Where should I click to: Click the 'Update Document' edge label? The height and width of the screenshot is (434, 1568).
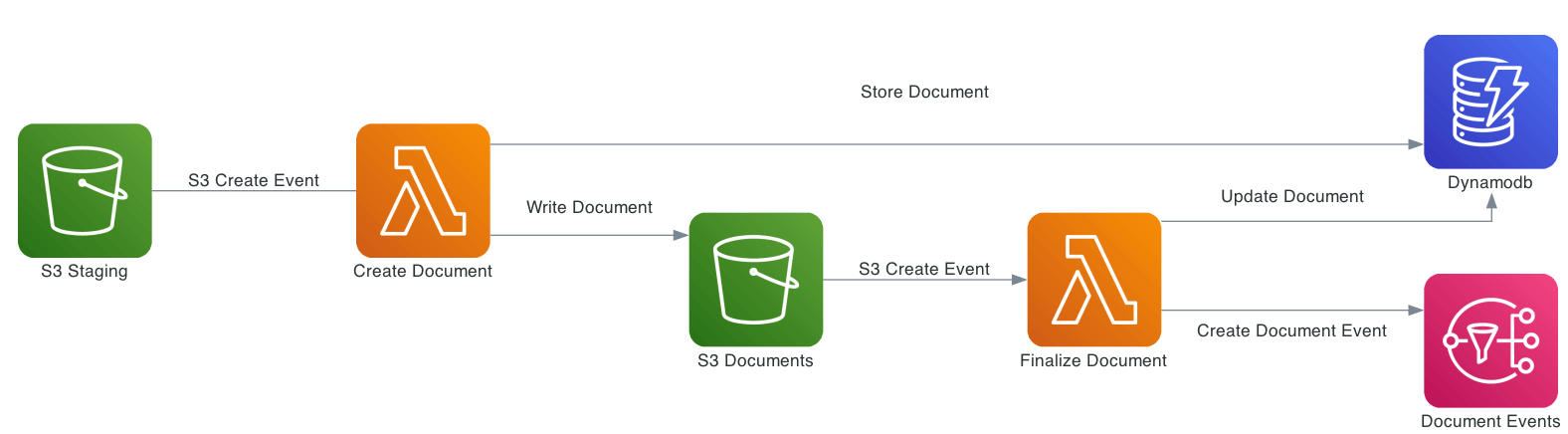pos(1292,196)
